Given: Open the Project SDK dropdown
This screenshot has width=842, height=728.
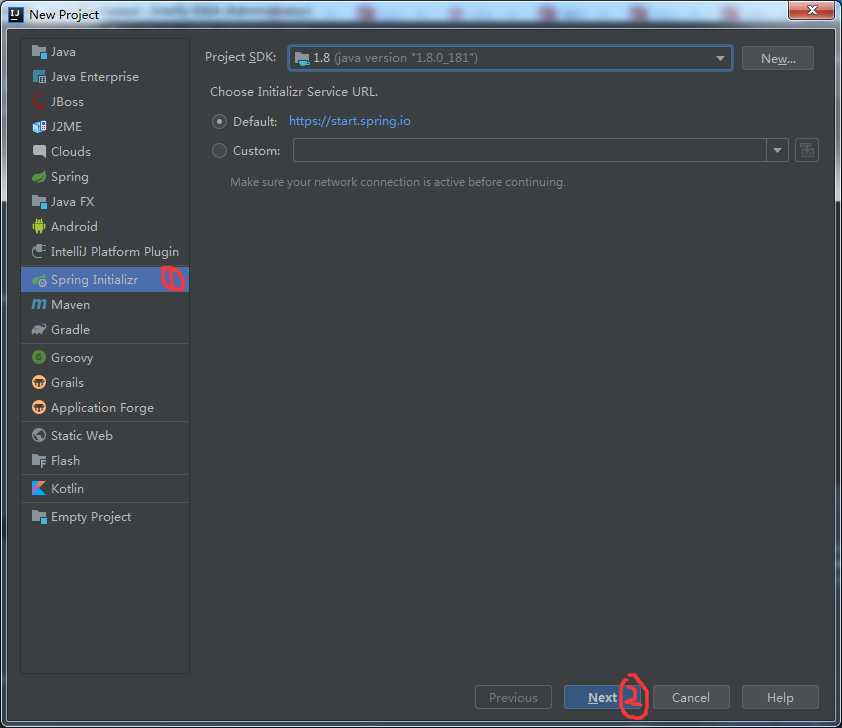Looking at the screenshot, I should [510, 58].
